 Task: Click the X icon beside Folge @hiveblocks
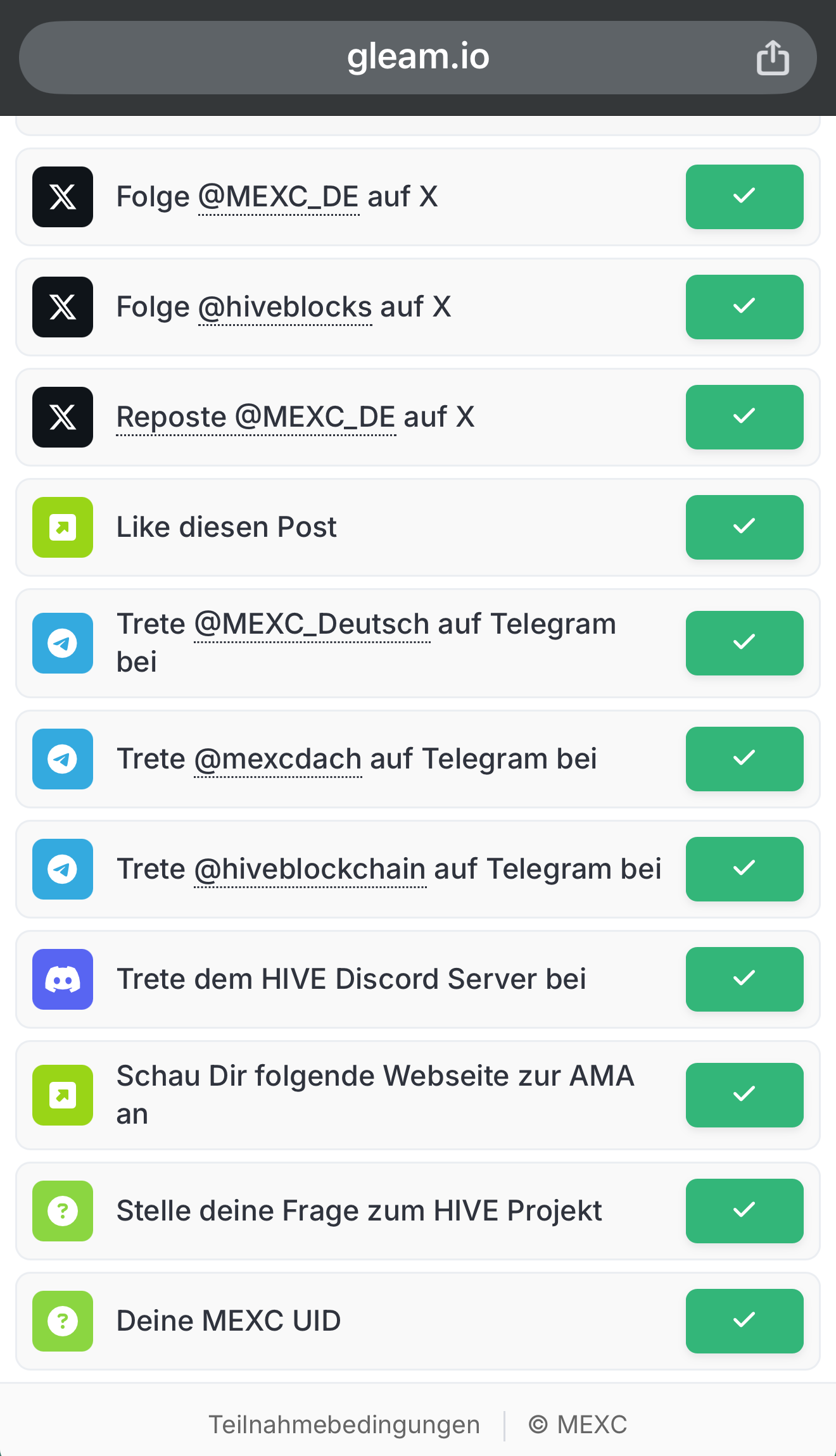[x=63, y=307]
